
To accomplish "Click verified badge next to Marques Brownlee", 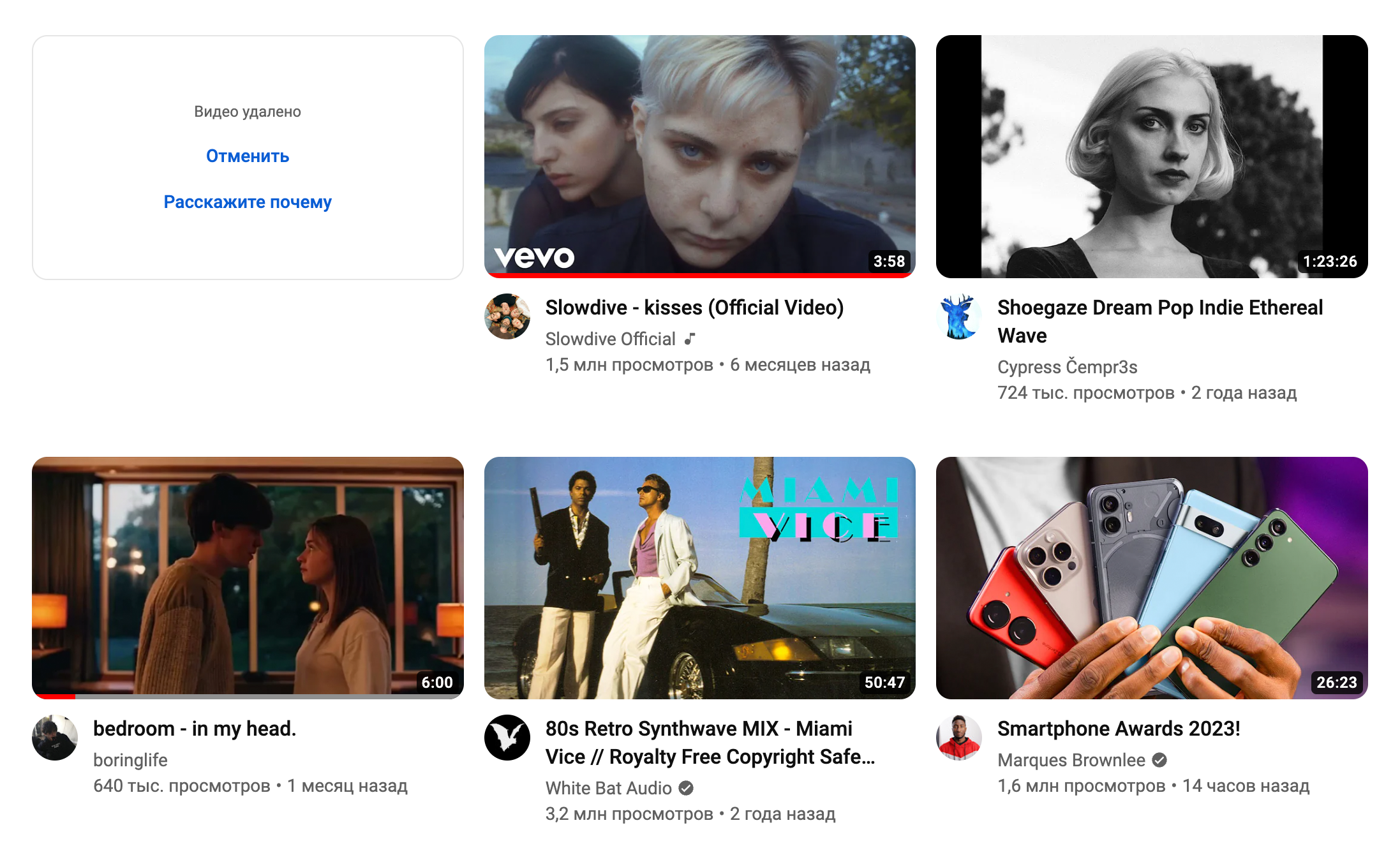I will [1159, 760].
